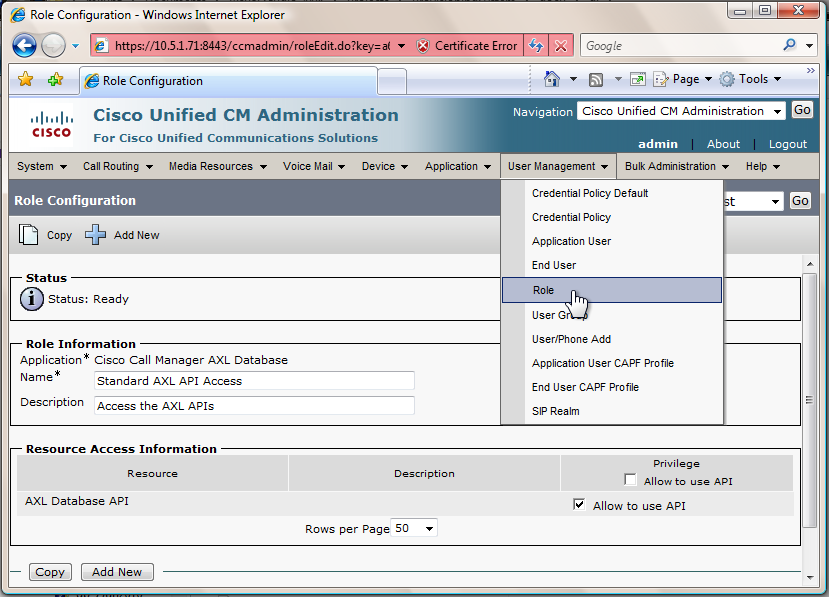Select Role in User Management menu

[x=612, y=290]
